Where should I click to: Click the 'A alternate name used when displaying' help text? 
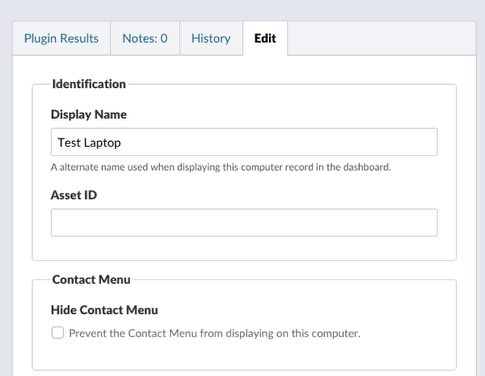coord(221,167)
